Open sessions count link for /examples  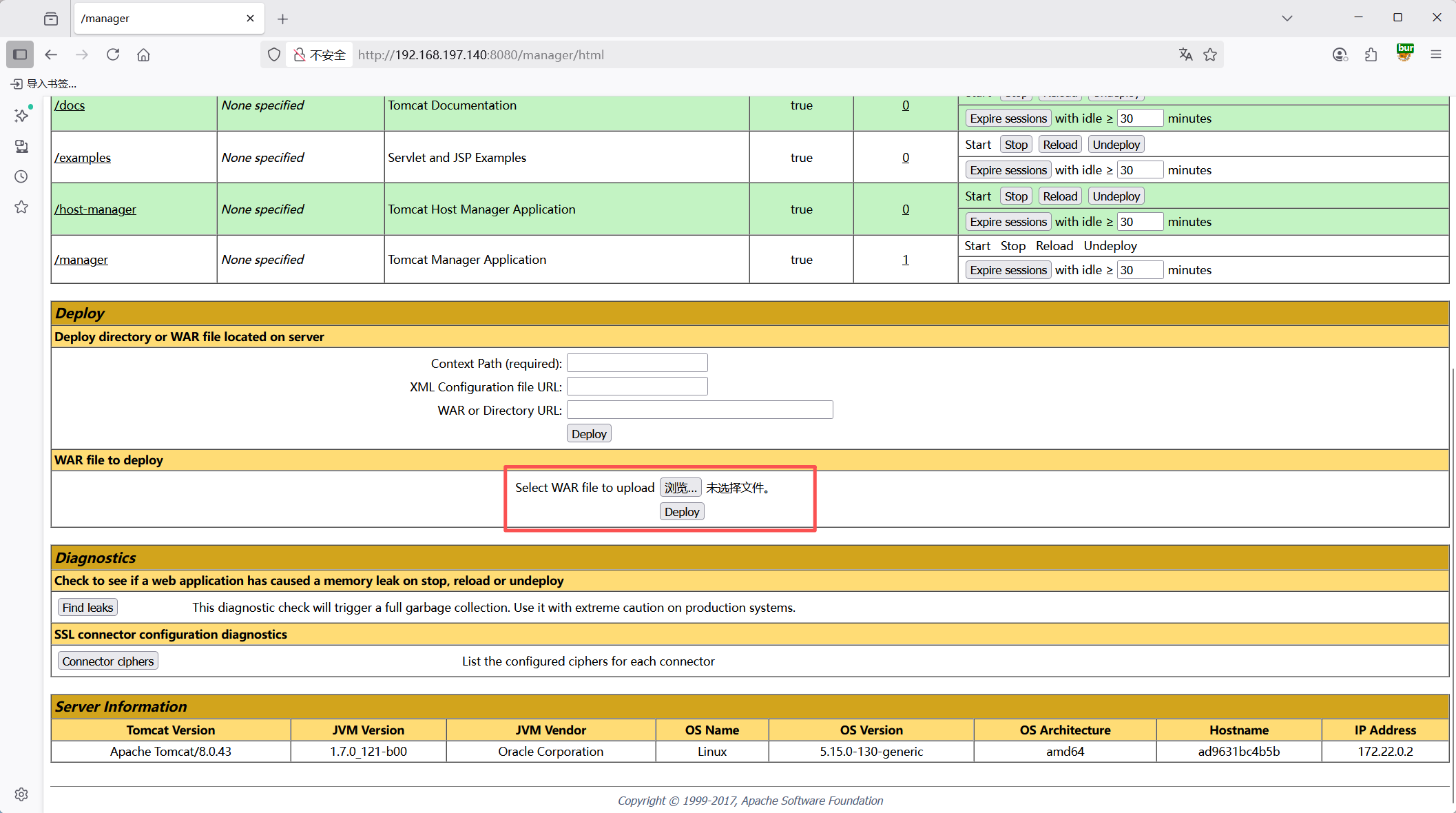(906, 158)
